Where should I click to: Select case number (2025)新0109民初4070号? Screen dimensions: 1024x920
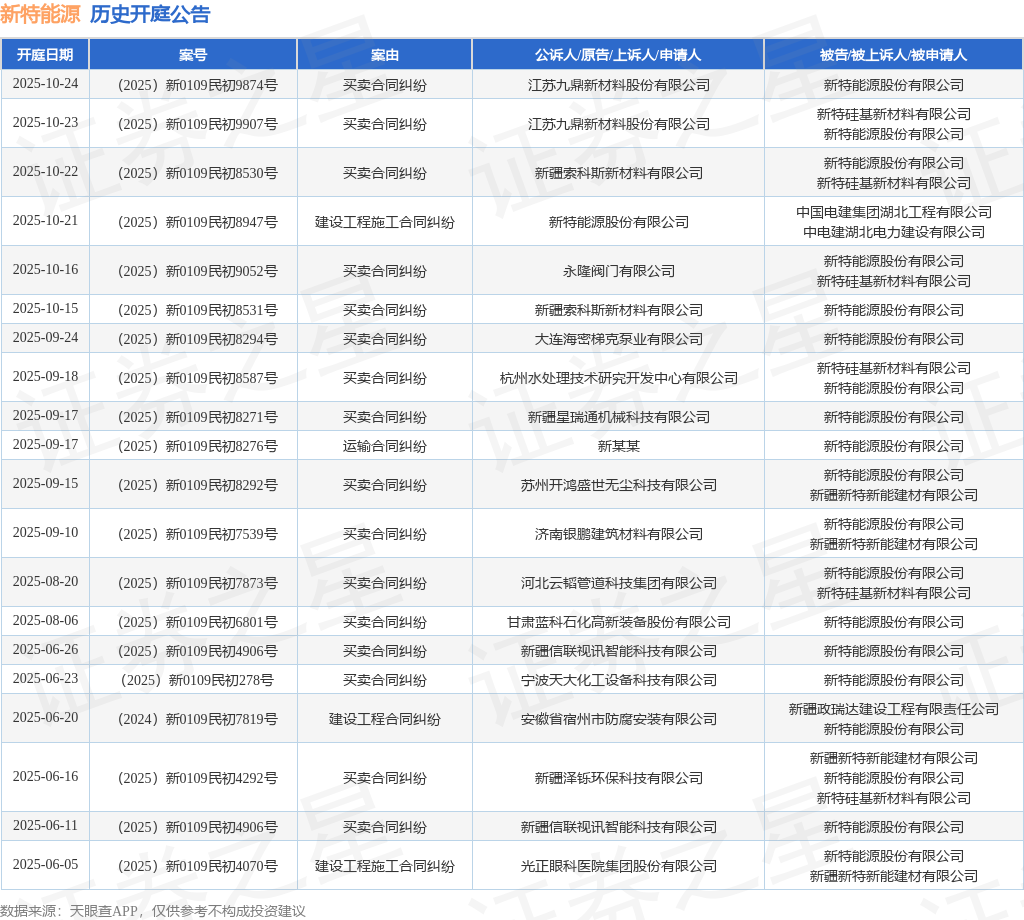click(x=198, y=866)
